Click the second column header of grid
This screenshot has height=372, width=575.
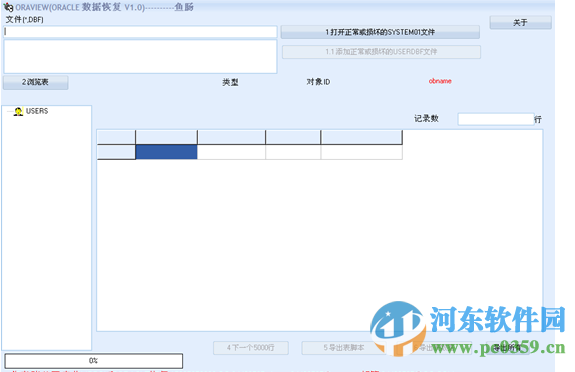coord(166,137)
